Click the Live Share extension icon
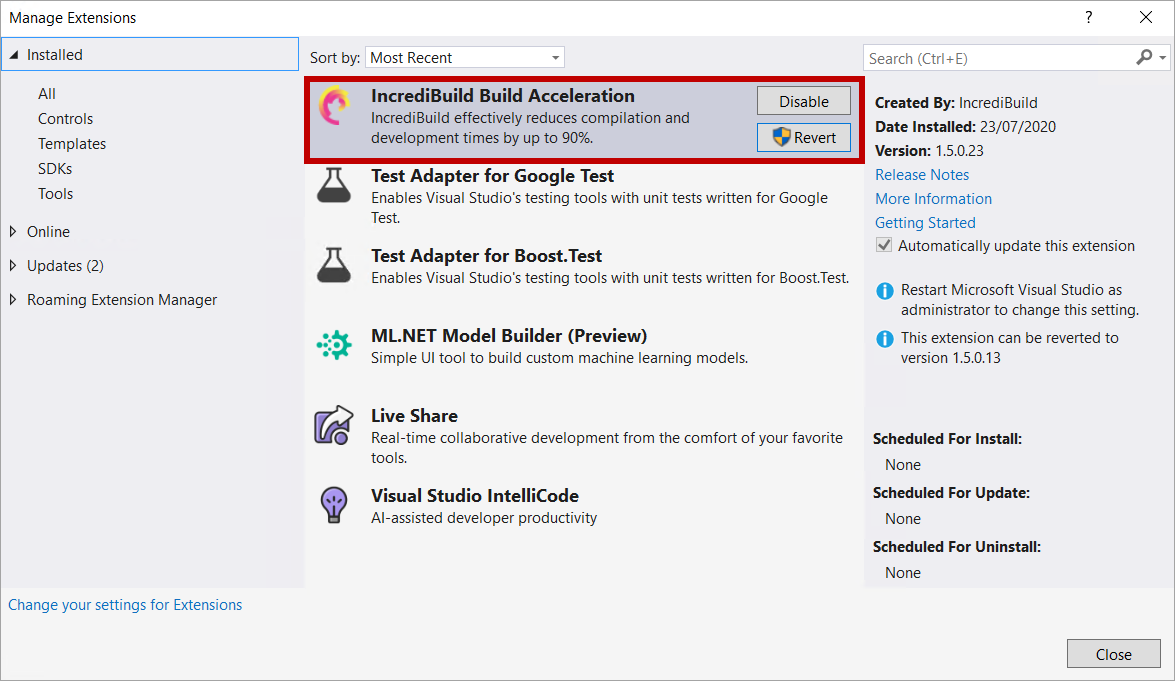The height and width of the screenshot is (681, 1175). click(x=334, y=425)
